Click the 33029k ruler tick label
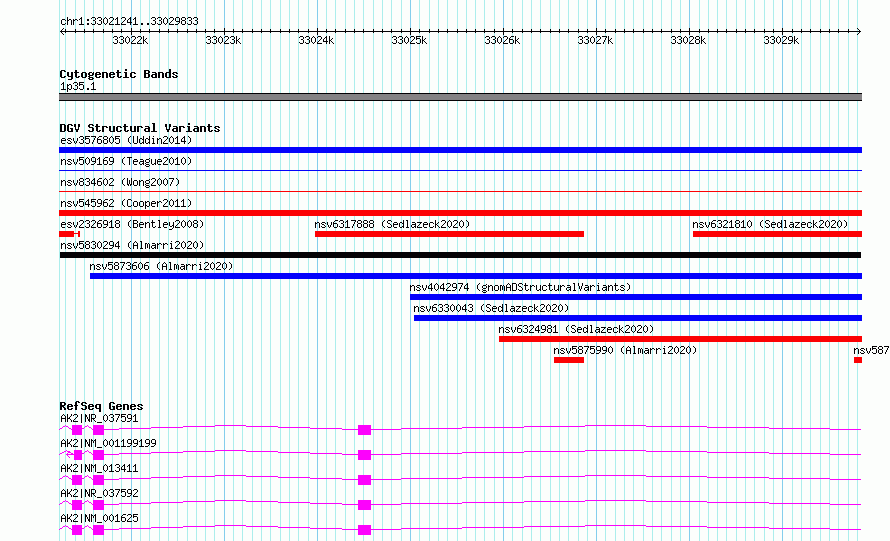This screenshot has height=541, width=890. pos(782,40)
